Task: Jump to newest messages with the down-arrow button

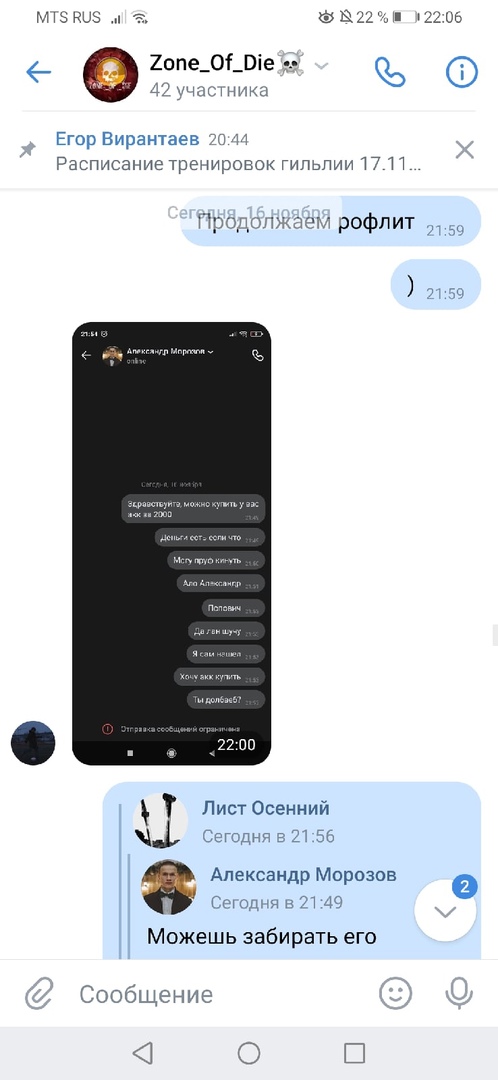Action: (x=445, y=911)
